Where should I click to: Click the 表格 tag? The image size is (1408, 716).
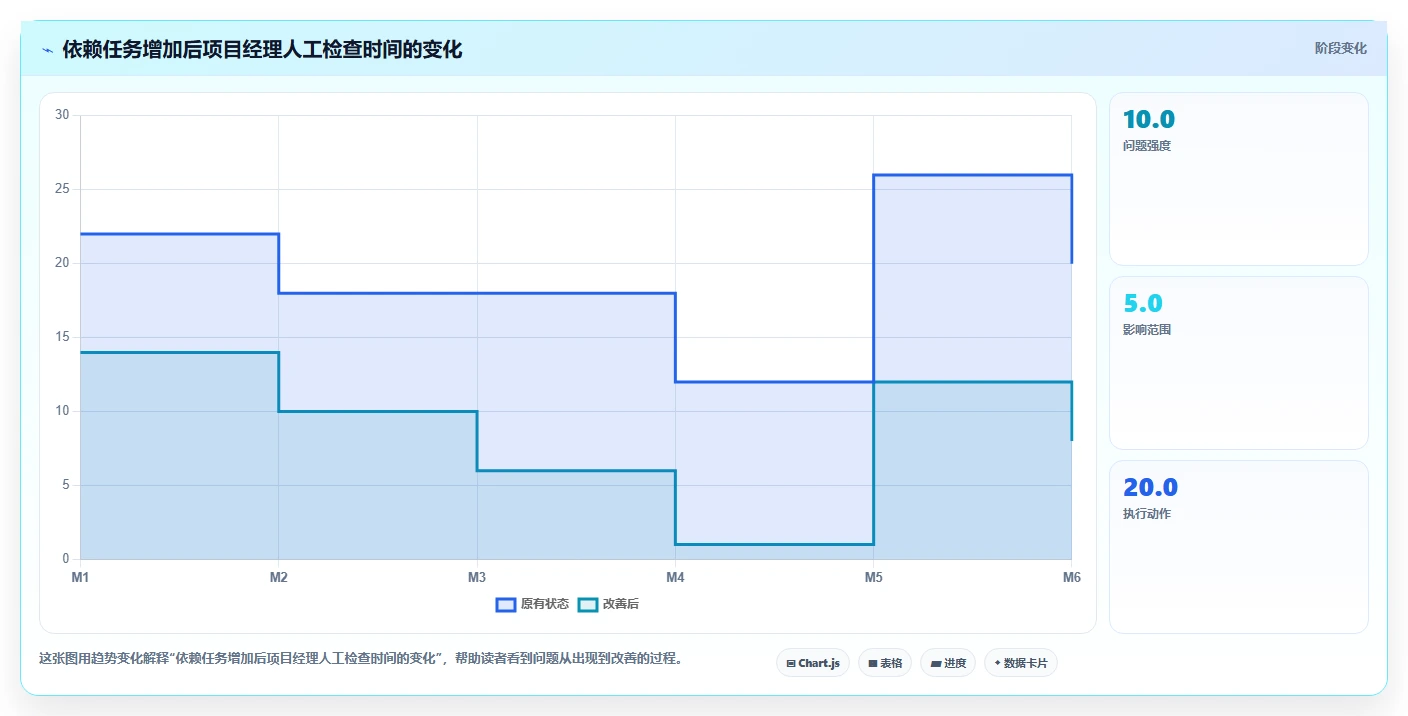[x=885, y=663]
